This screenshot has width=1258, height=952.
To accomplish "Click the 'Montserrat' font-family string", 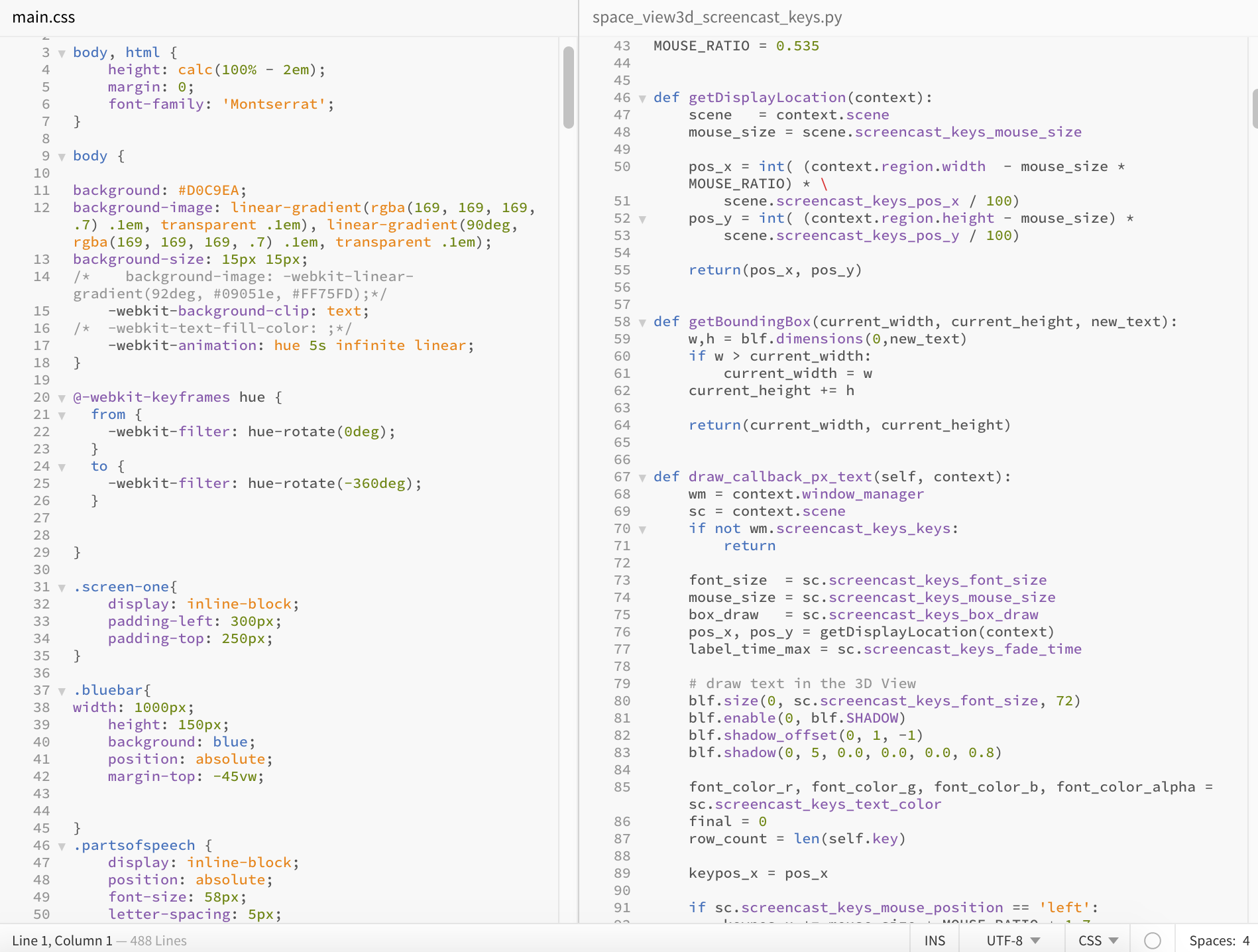I will pos(274,104).
